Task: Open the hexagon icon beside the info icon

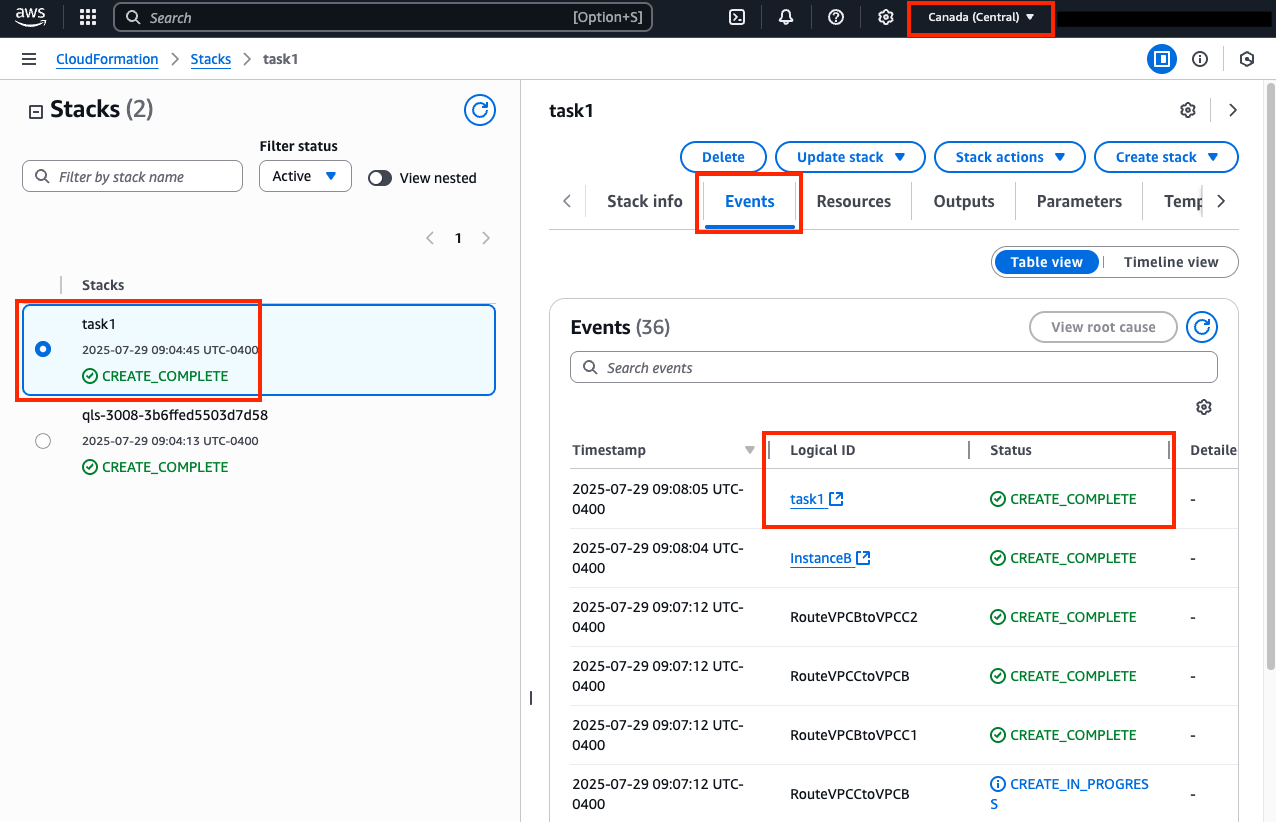Action: [1247, 59]
